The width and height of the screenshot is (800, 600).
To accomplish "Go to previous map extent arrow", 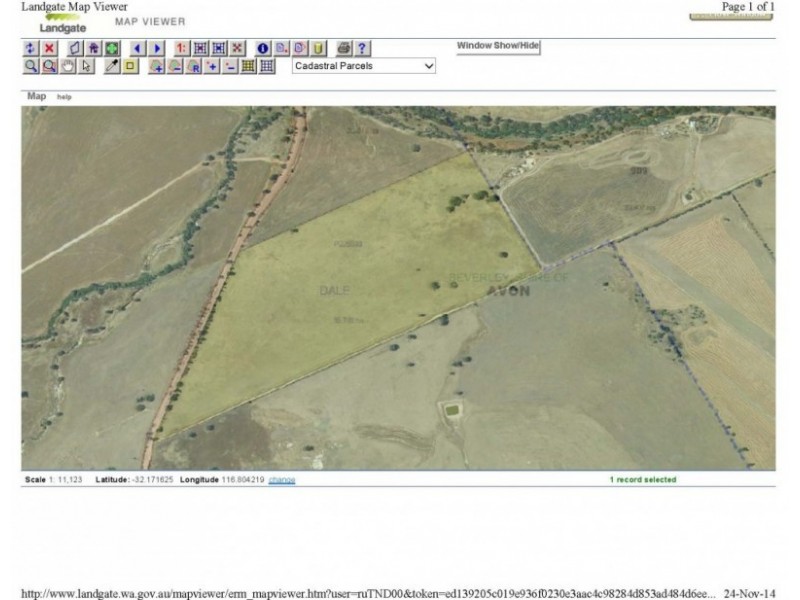I will point(137,48).
